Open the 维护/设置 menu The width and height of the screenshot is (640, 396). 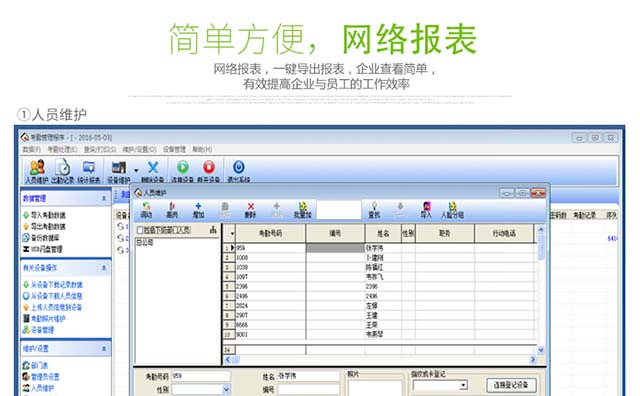[x=140, y=149]
